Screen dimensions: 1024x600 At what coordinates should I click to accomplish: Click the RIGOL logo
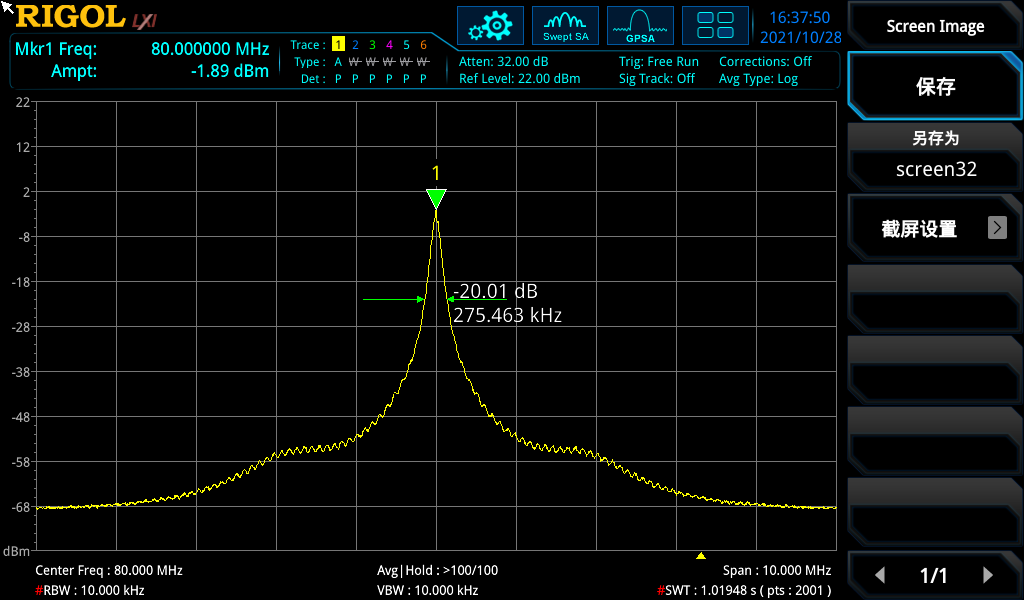pos(70,17)
